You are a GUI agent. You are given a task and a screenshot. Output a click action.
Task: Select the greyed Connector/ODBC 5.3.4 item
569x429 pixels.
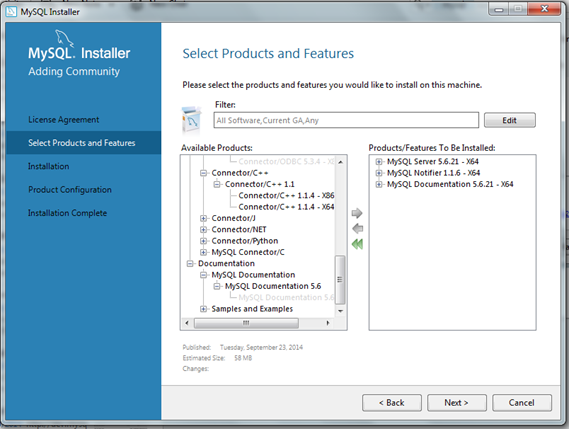point(286,162)
